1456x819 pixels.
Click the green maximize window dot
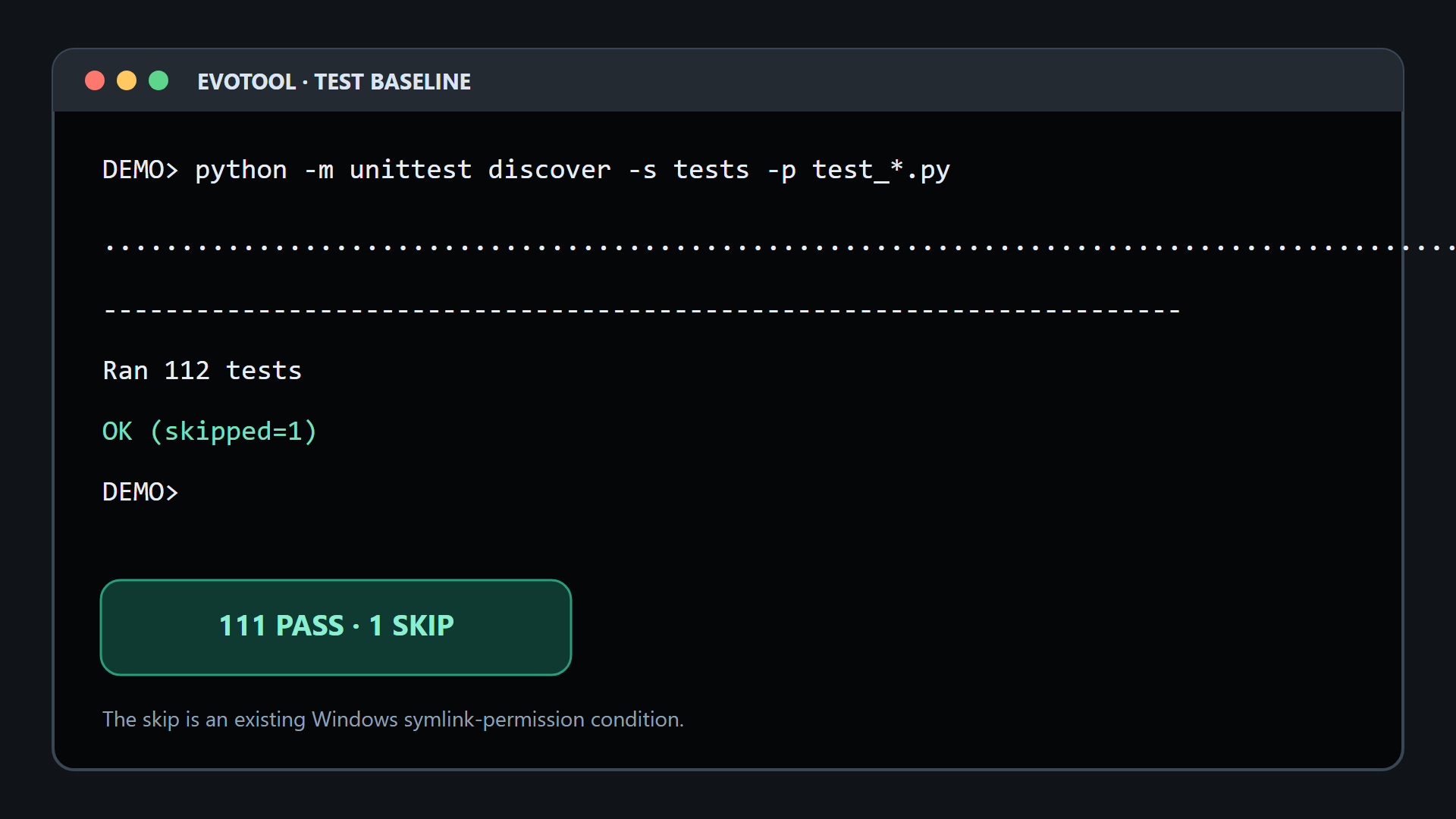(158, 80)
